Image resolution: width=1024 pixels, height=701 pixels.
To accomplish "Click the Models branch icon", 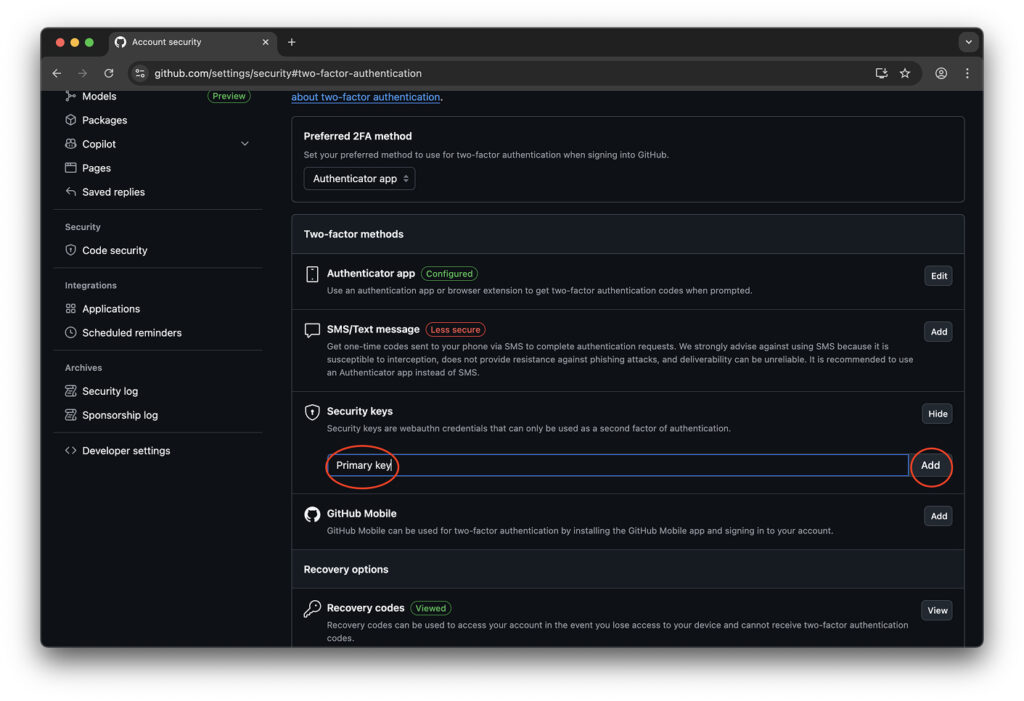I will pyautogui.click(x=71, y=96).
